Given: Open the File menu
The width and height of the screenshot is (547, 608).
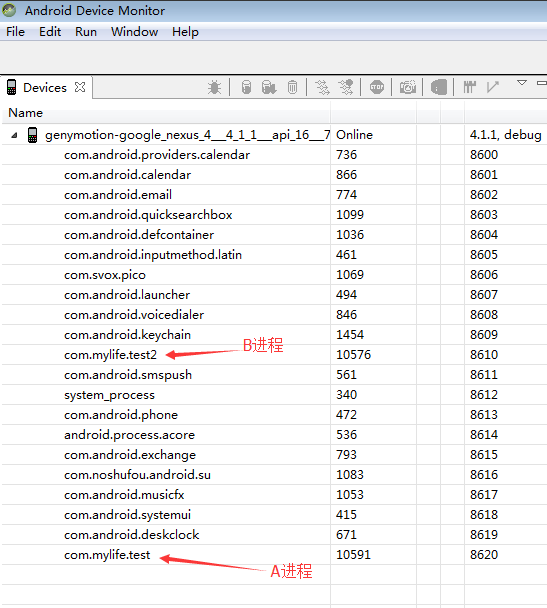Looking at the screenshot, I should (x=16, y=32).
